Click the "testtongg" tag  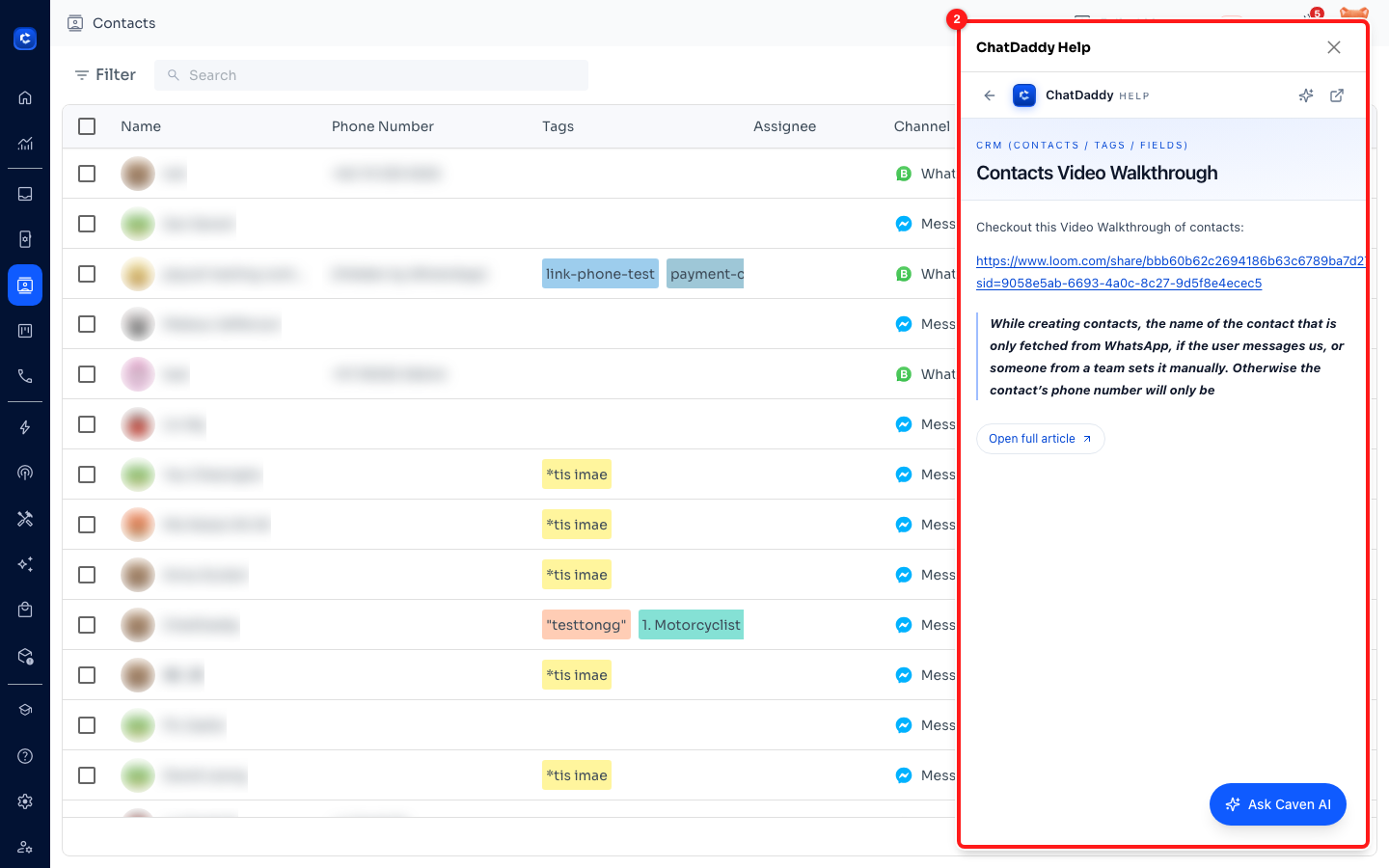click(x=586, y=625)
